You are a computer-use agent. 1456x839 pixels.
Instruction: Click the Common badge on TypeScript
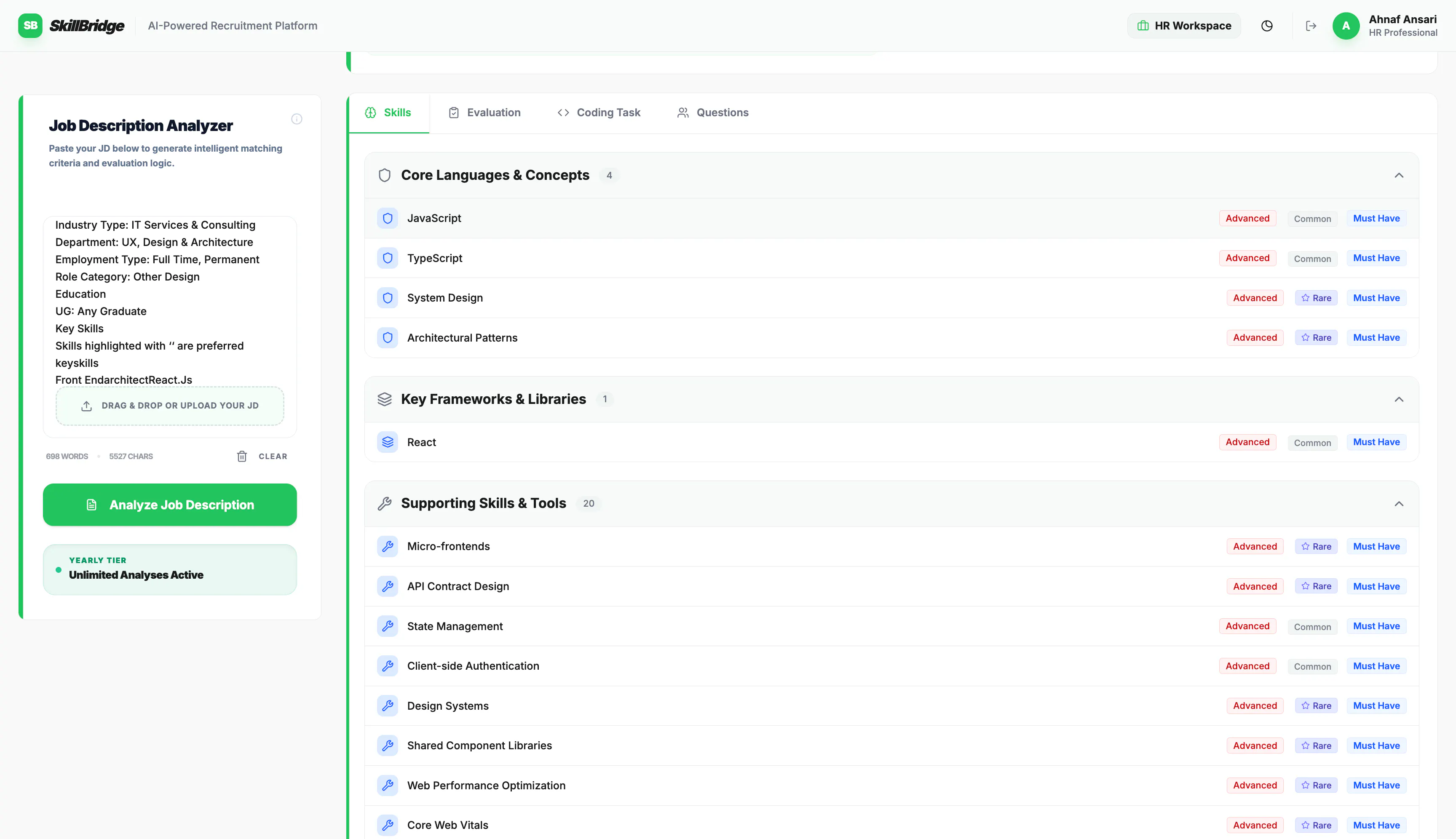pos(1312,258)
